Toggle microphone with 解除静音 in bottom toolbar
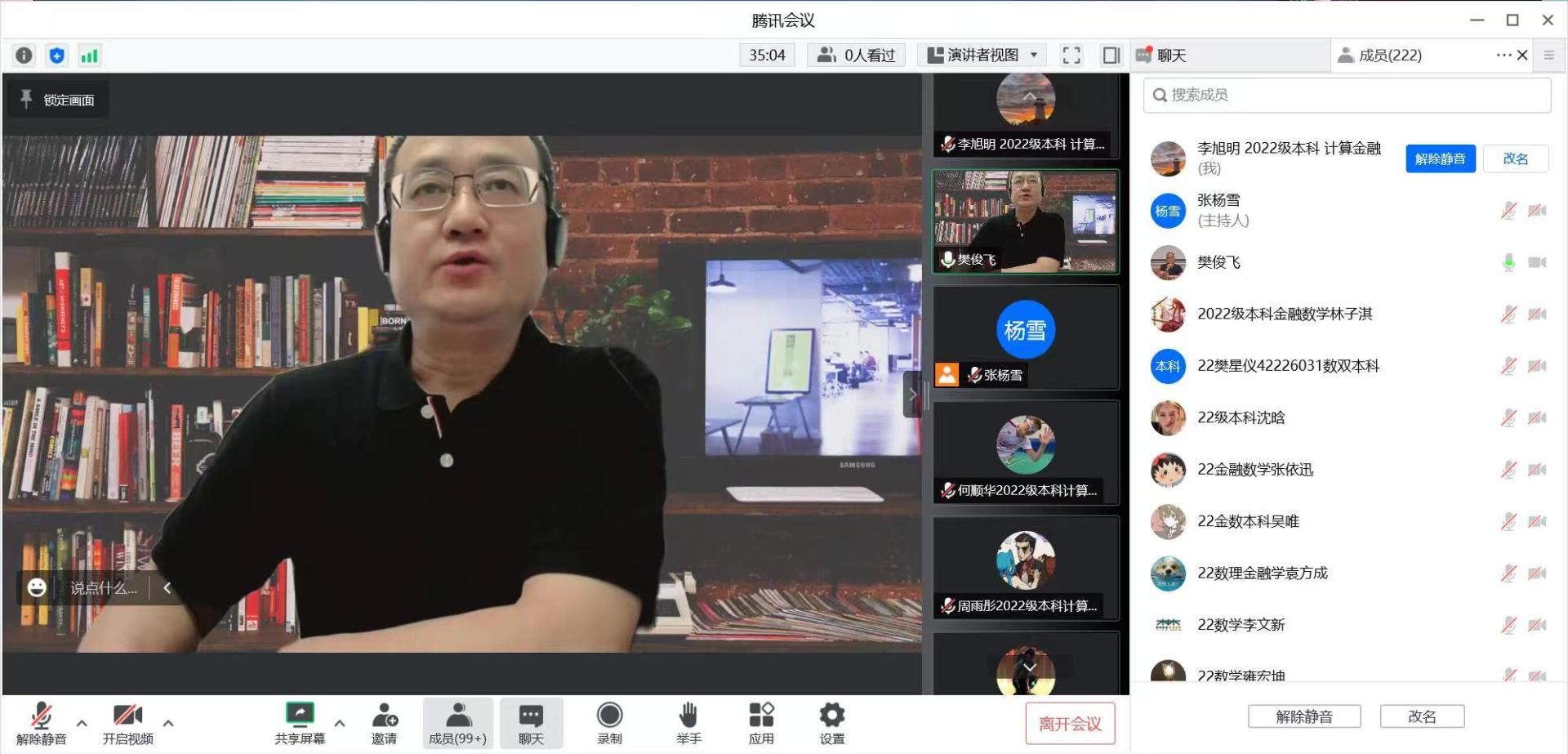Screen dimensions: 1568x754 (41, 723)
